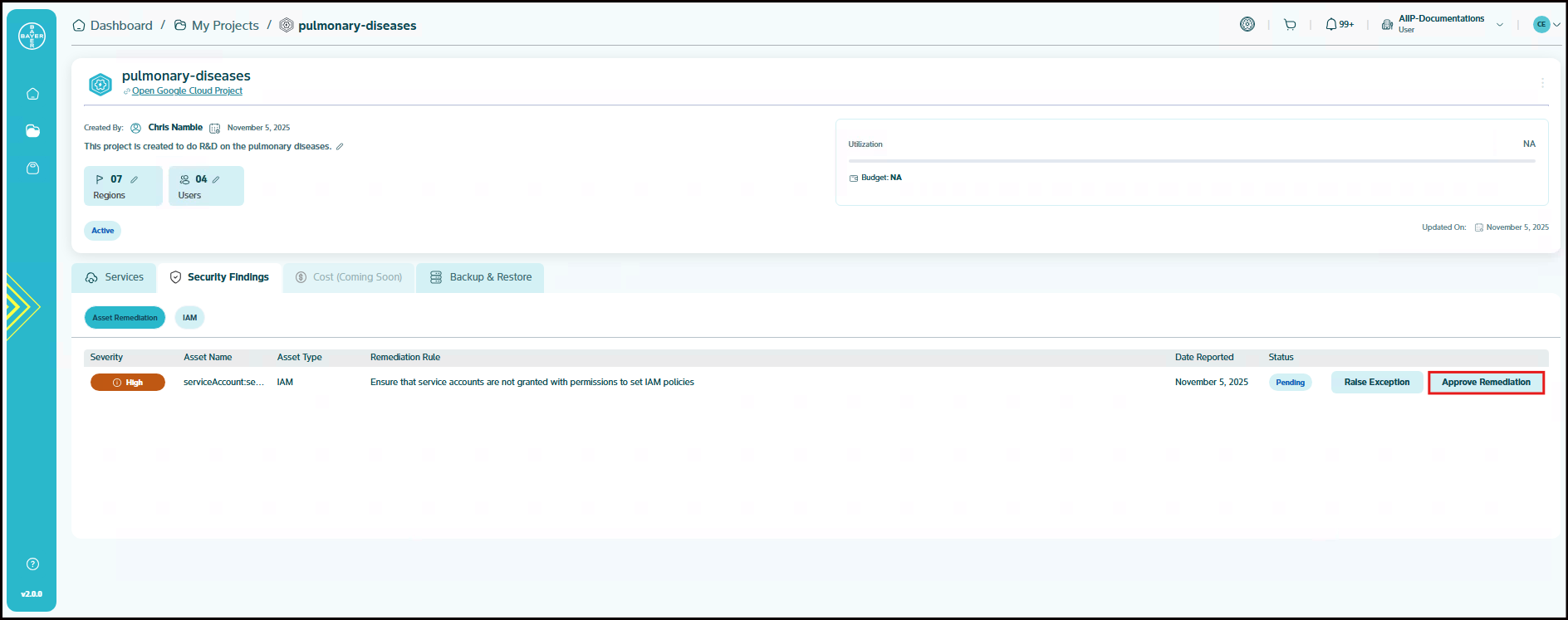
Task: Open the Backup & Restore tab
Action: [481, 277]
